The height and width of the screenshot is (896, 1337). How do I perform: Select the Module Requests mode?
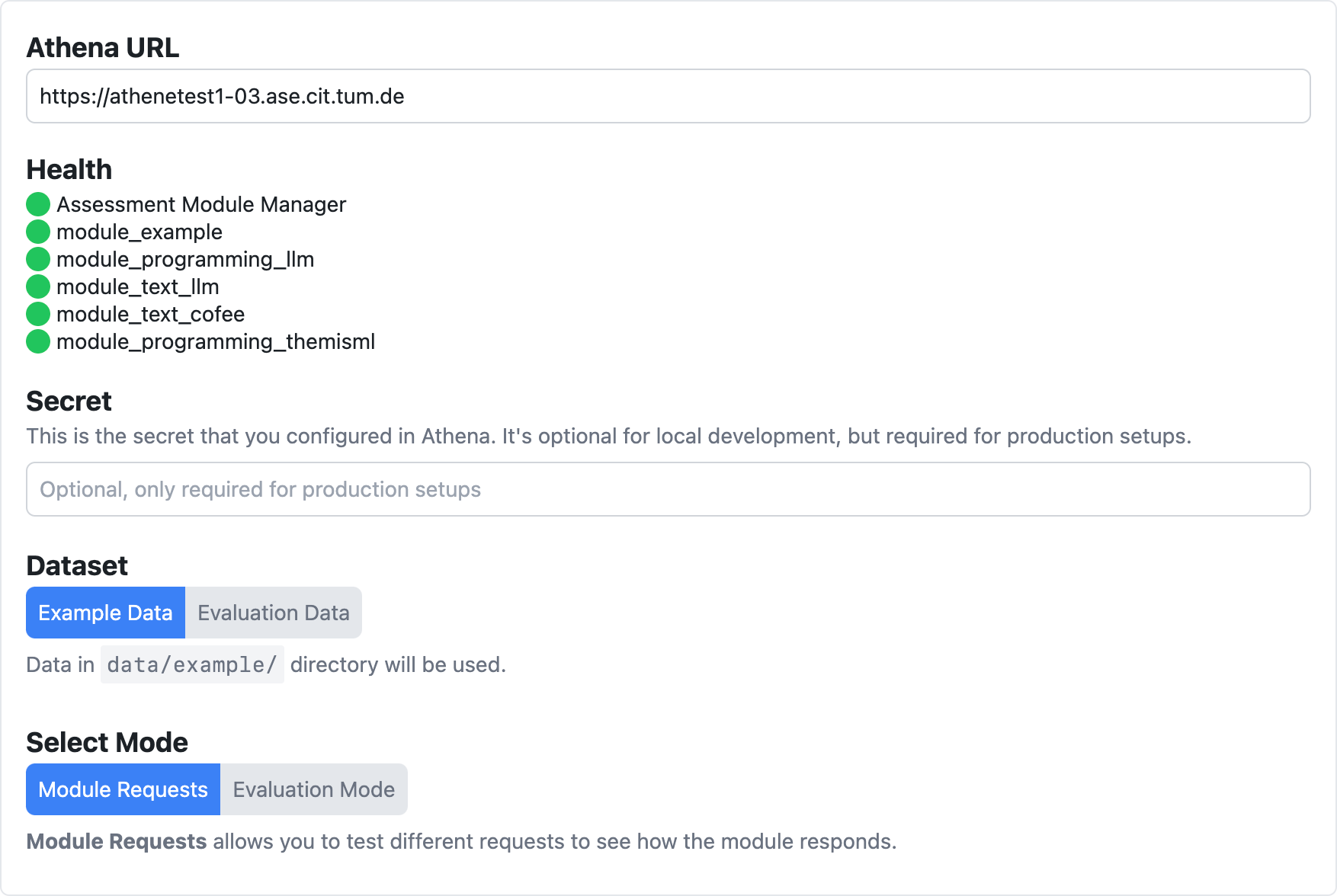(123, 789)
